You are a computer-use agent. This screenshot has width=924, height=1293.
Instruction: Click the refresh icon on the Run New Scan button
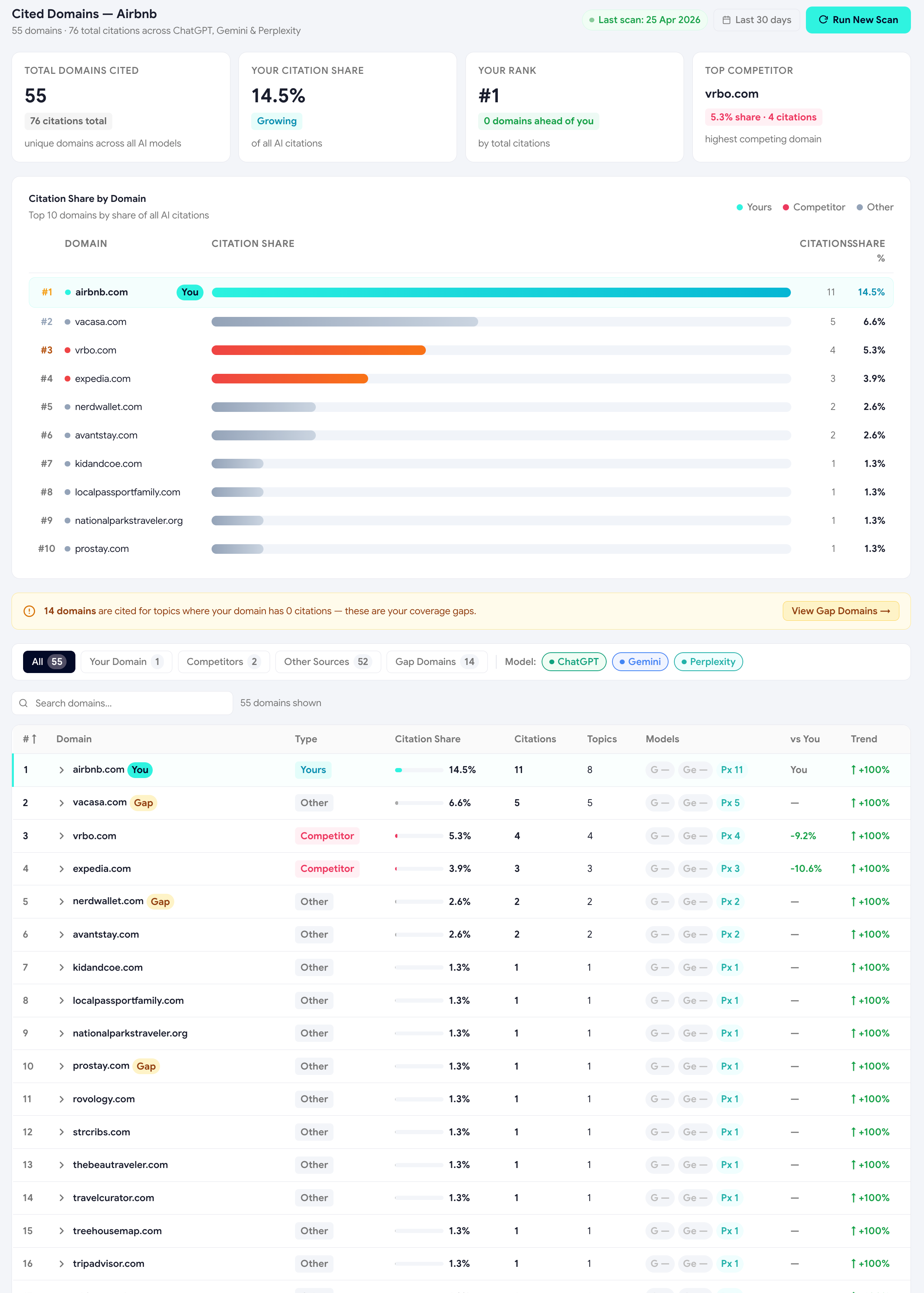coord(823,20)
